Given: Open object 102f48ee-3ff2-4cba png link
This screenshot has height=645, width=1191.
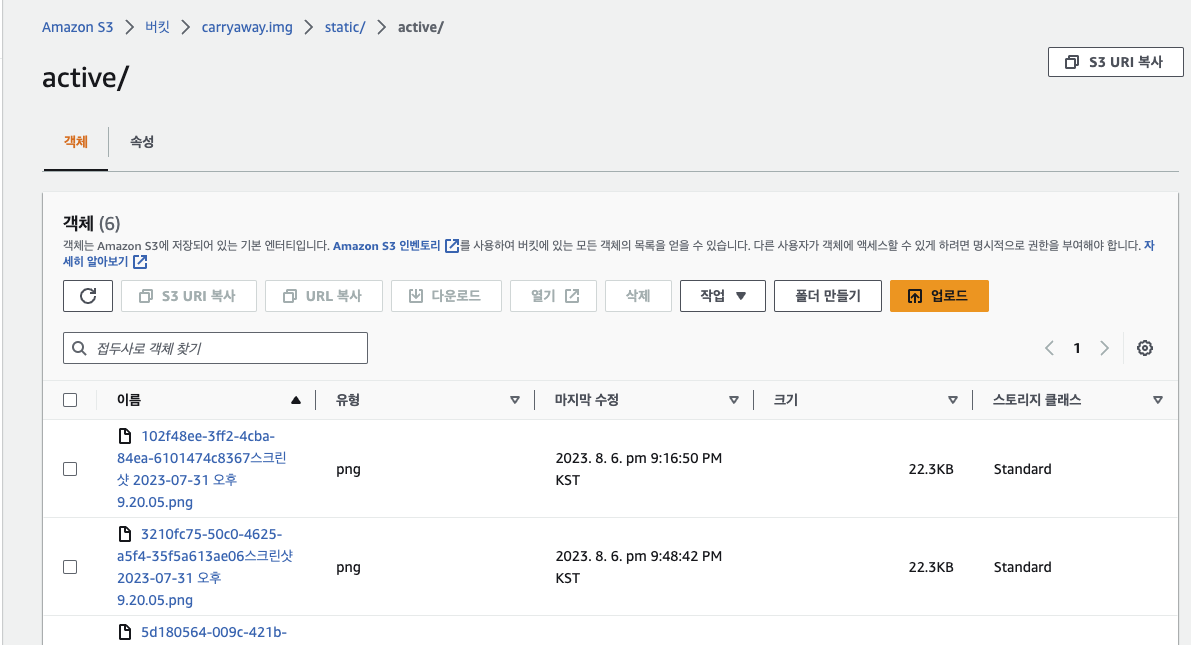Looking at the screenshot, I should pyautogui.click(x=202, y=469).
